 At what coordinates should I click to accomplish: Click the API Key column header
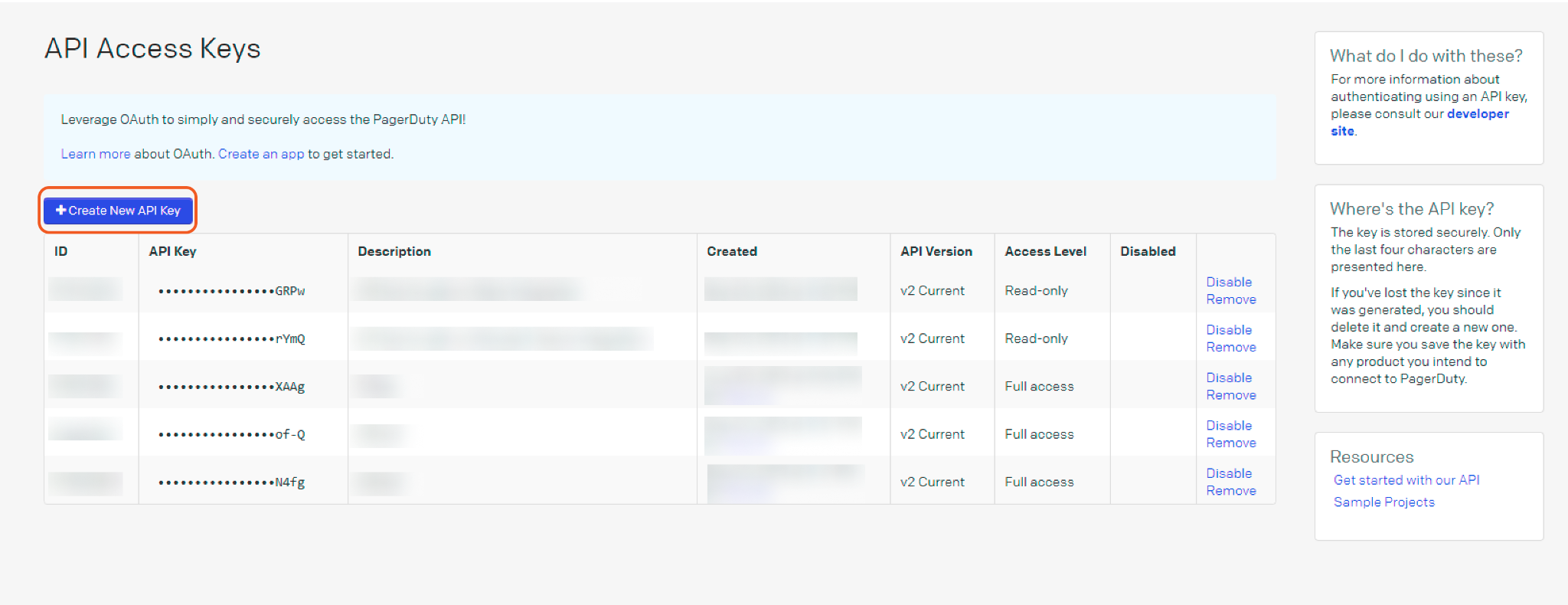click(x=172, y=251)
